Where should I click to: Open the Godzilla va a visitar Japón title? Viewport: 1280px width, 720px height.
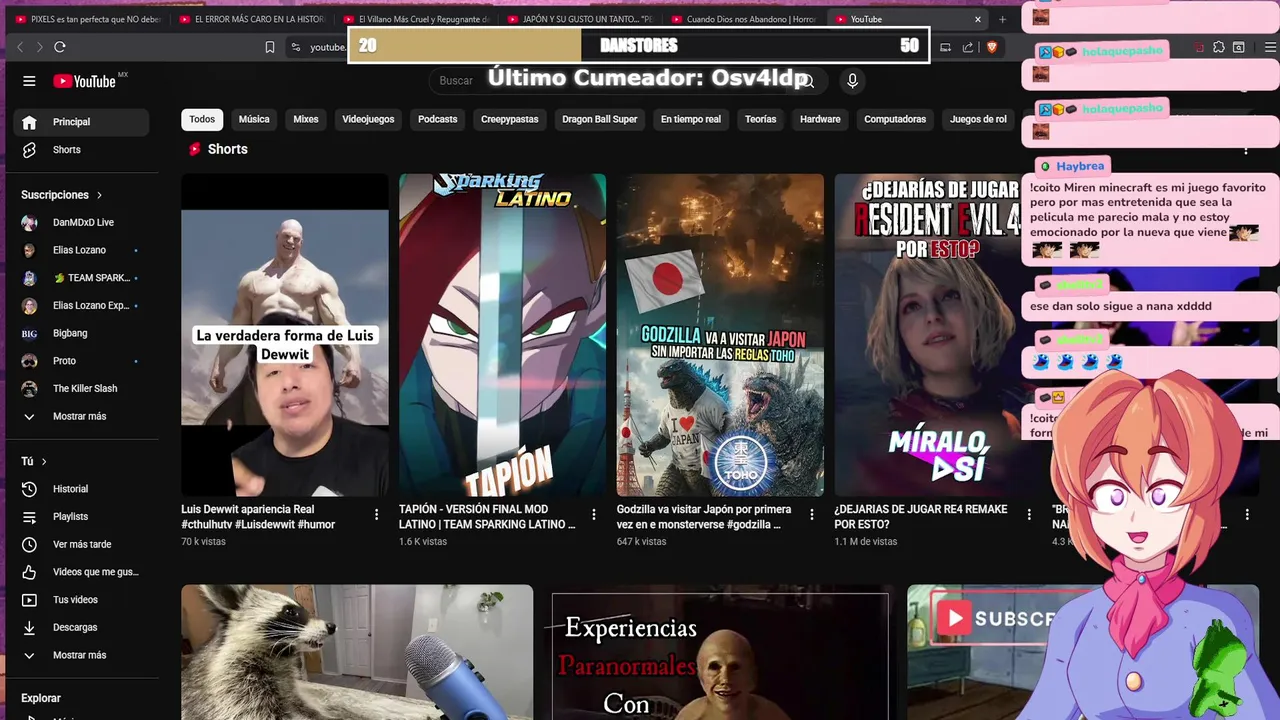(704, 517)
